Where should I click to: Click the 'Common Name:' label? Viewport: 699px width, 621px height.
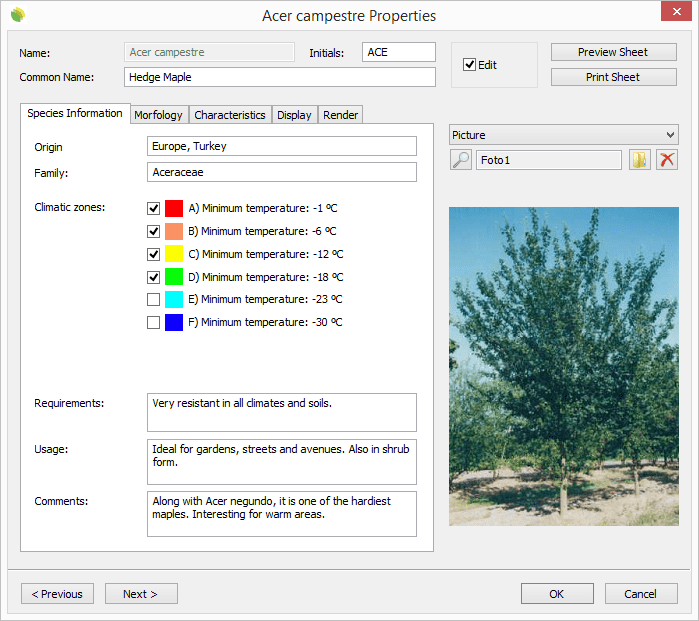click(x=57, y=77)
